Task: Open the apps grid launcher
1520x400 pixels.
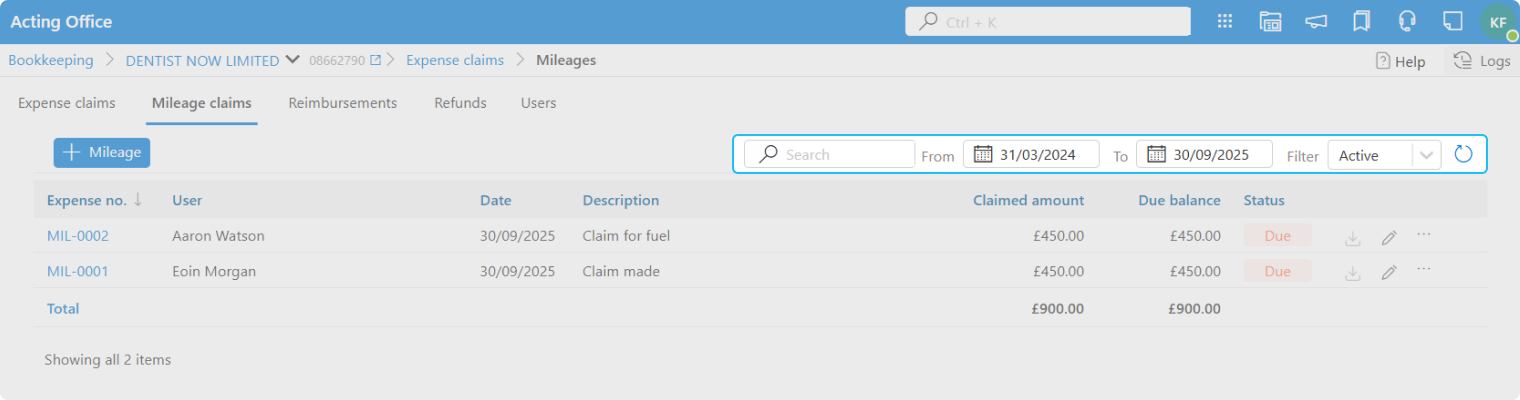Action: (1224, 22)
